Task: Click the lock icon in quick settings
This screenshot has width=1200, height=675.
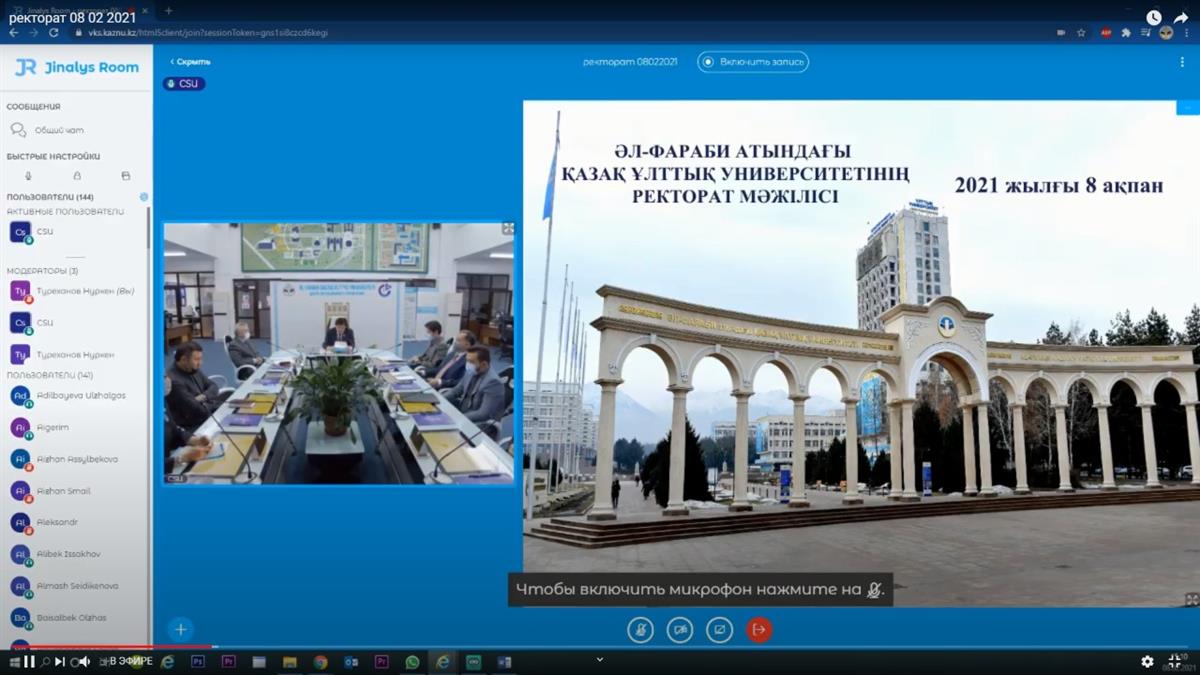Action: pos(77,176)
